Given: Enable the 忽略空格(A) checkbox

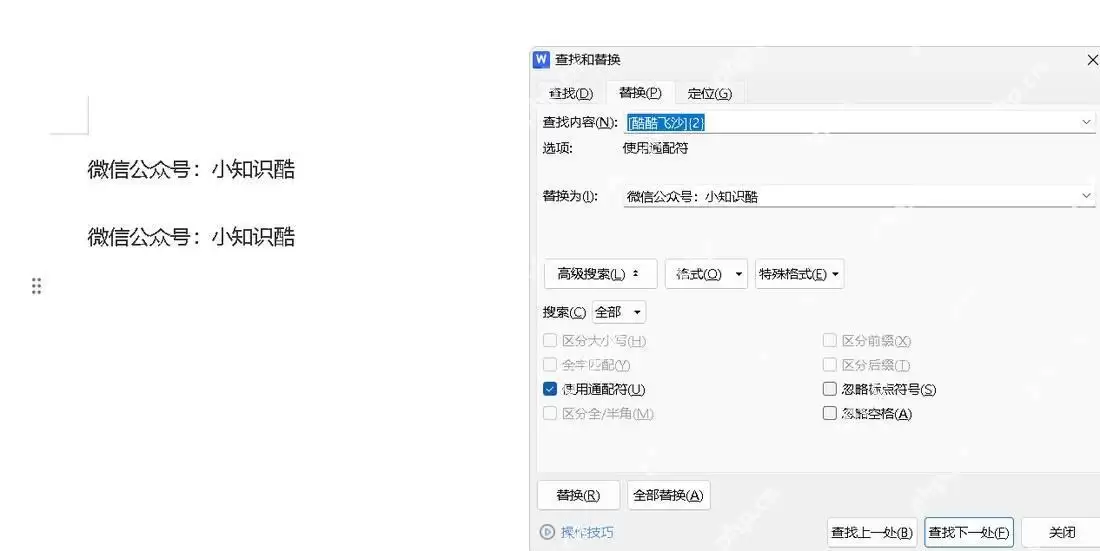Looking at the screenshot, I should tap(829, 413).
